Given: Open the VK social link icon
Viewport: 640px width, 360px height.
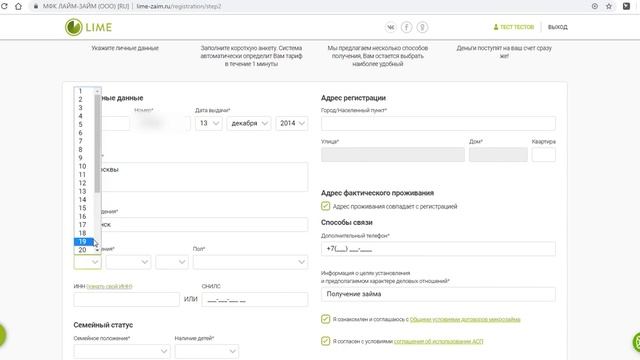Looking at the screenshot, I should pos(391,27).
